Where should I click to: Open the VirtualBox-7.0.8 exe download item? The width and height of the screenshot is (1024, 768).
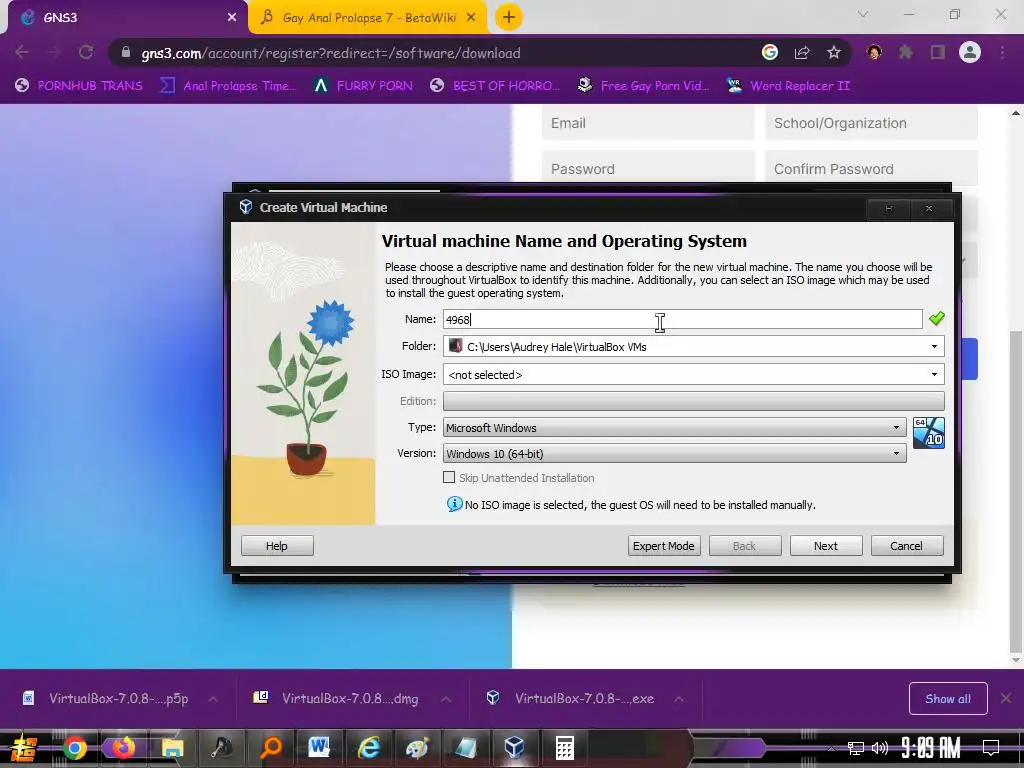click(572, 699)
